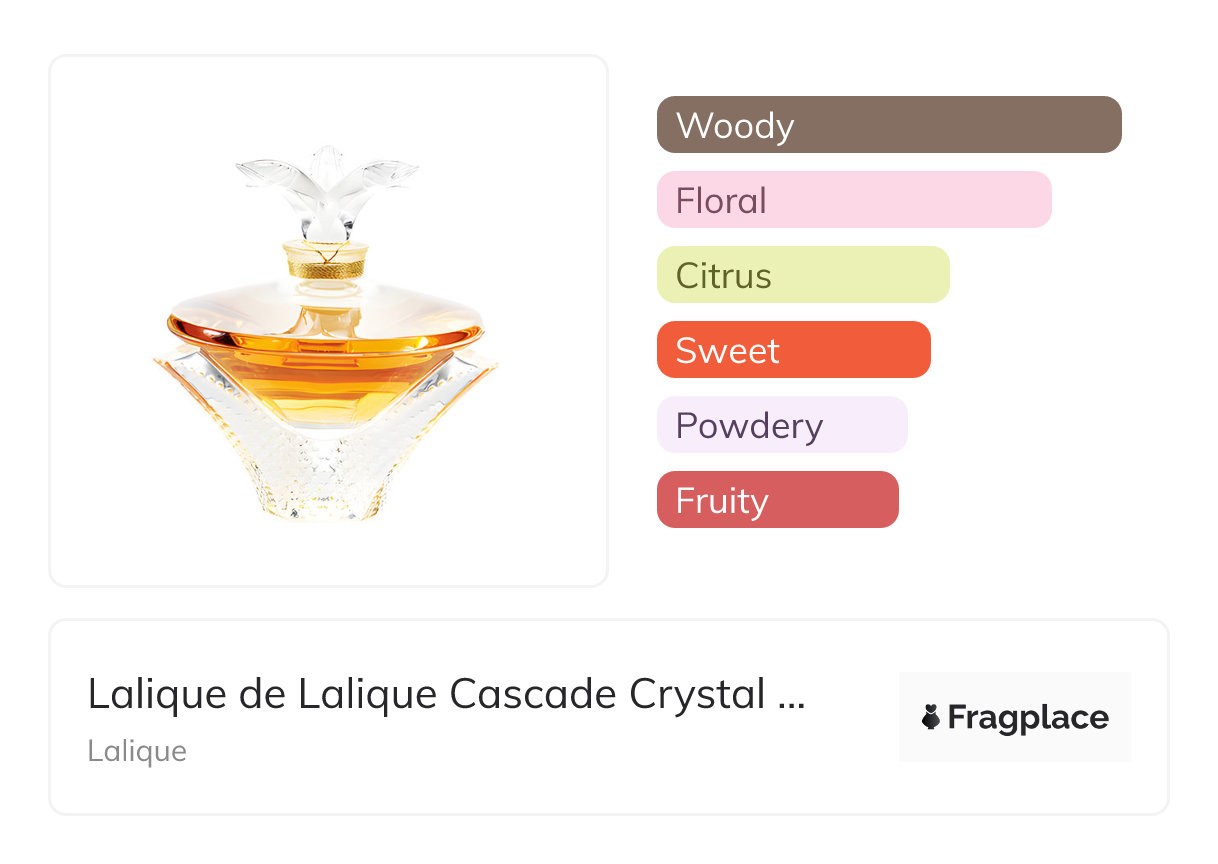Choose the orange Sweet accord bar
Viewport: 1218px width, 864px height.
click(793, 350)
